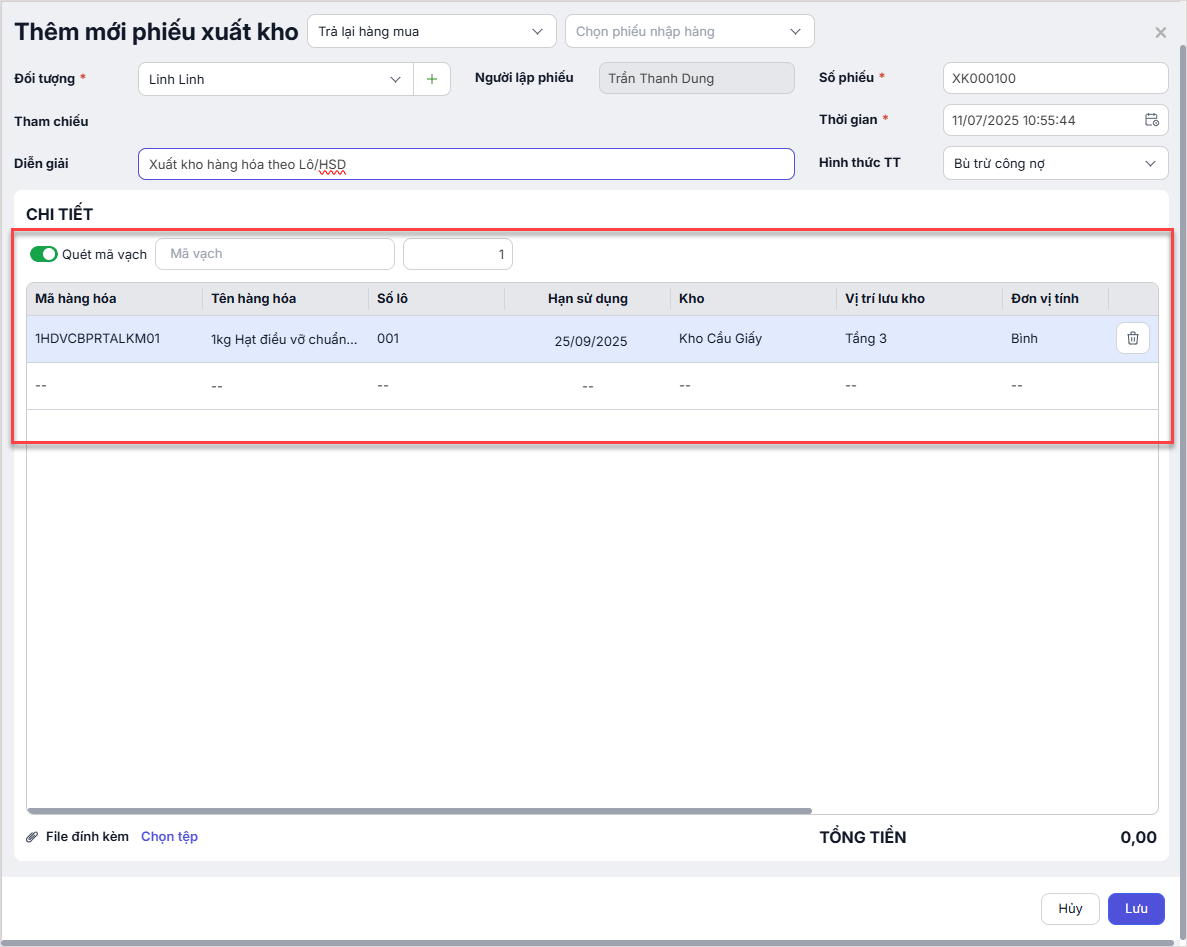Click the Hủy button

(1070, 908)
